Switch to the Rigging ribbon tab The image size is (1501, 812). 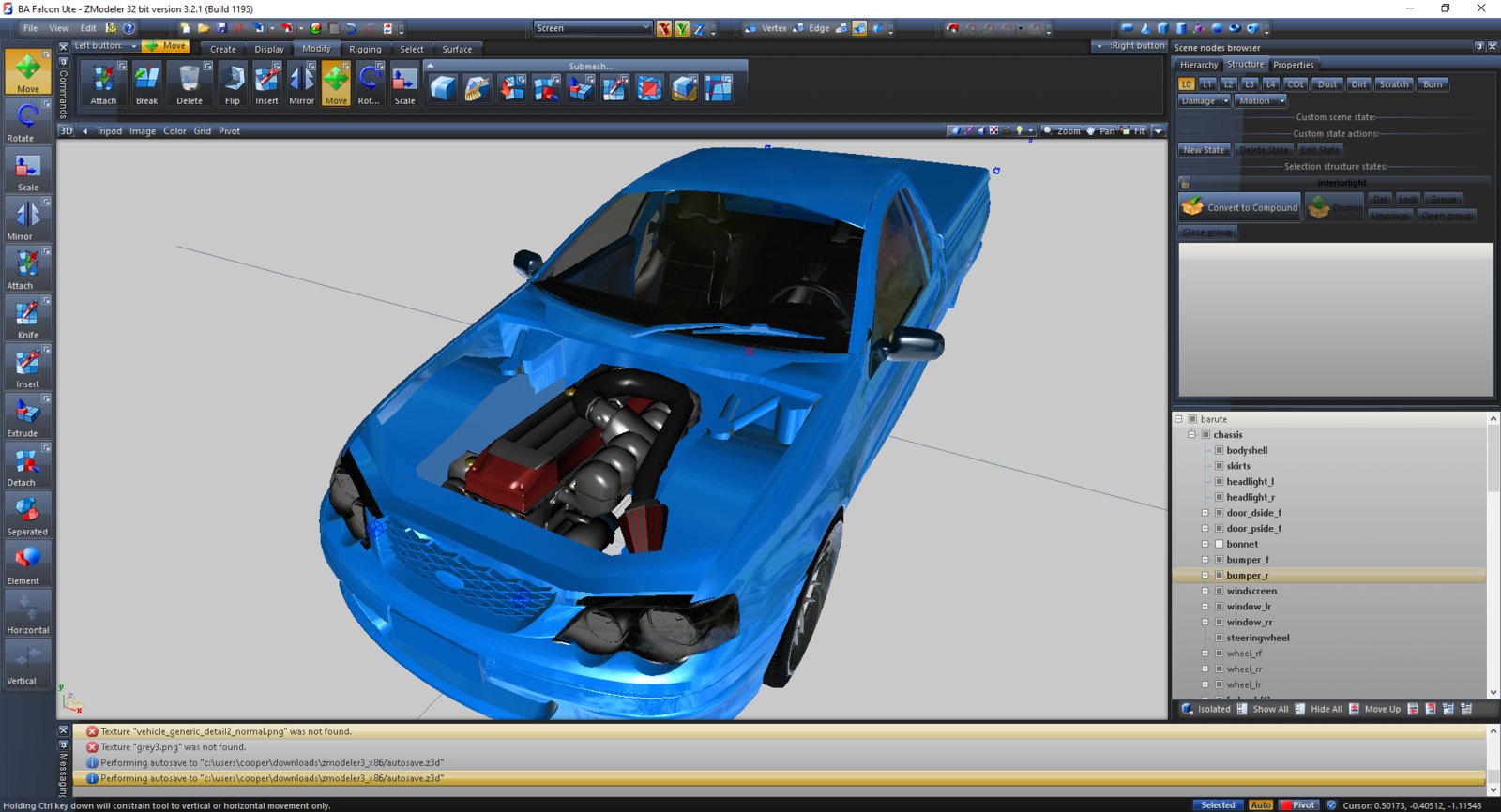[x=365, y=49]
